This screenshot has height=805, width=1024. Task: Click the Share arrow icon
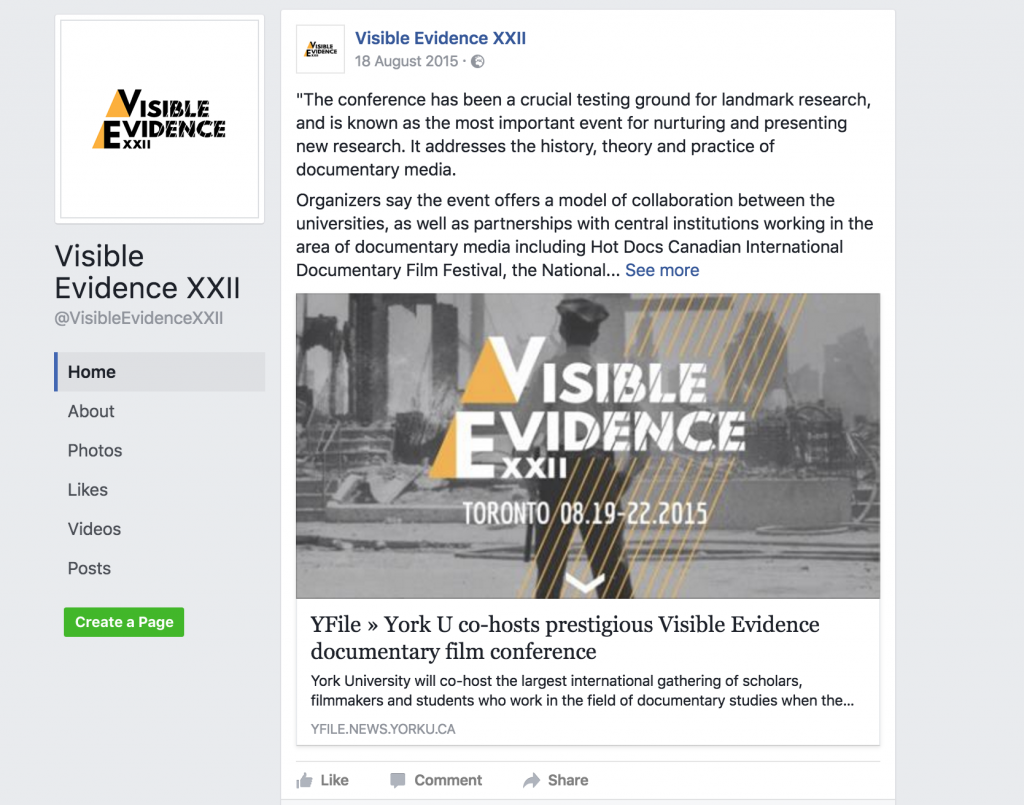point(532,780)
